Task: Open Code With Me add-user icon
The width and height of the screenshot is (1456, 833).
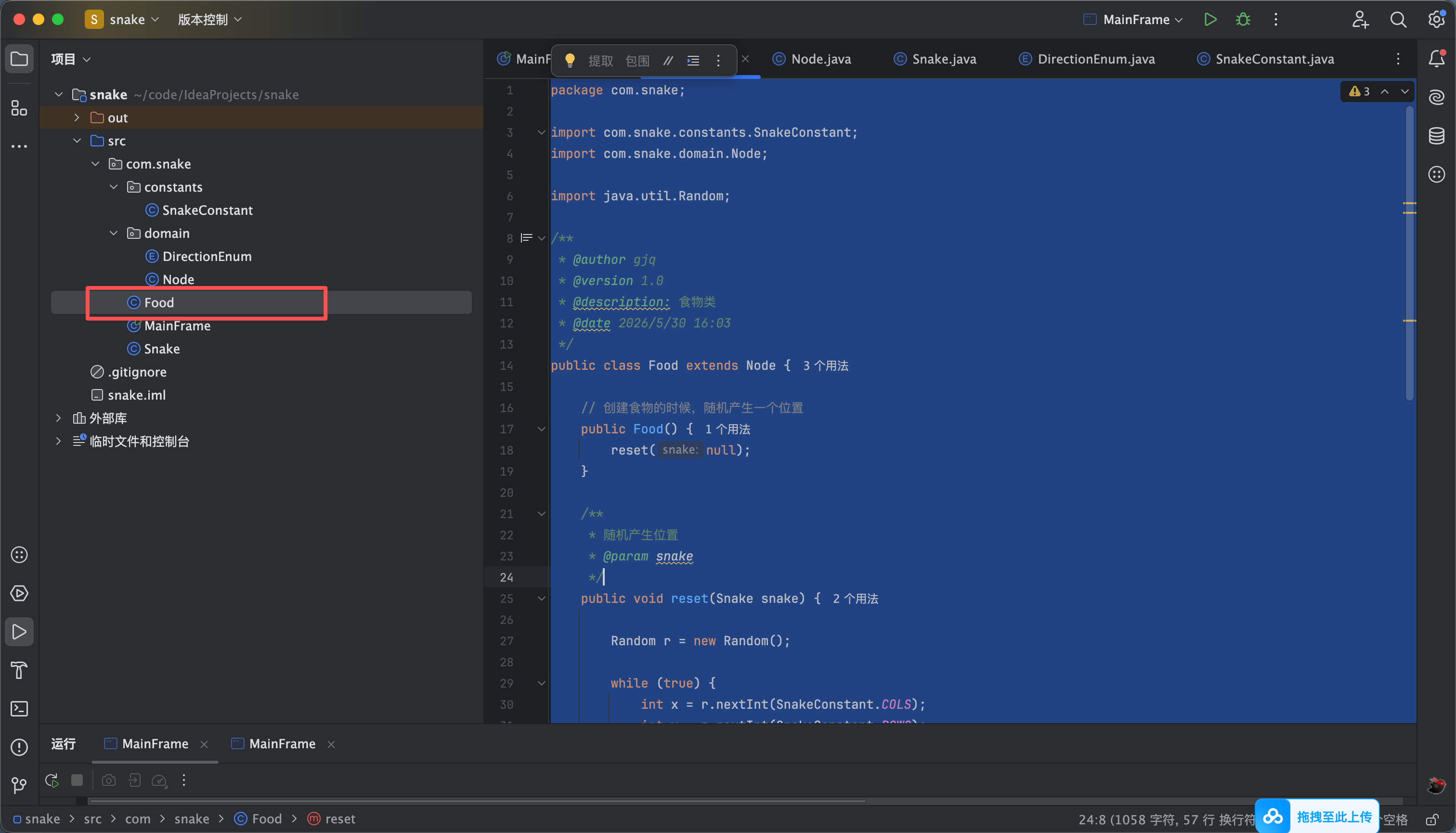Action: pos(1360,19)
